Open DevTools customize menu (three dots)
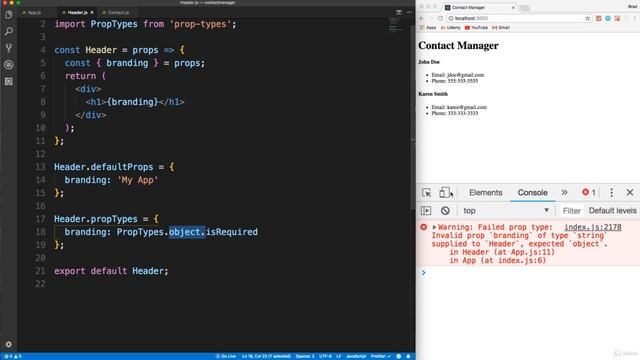The height and width of the screenshot is (360, 640). coord(611,193)
